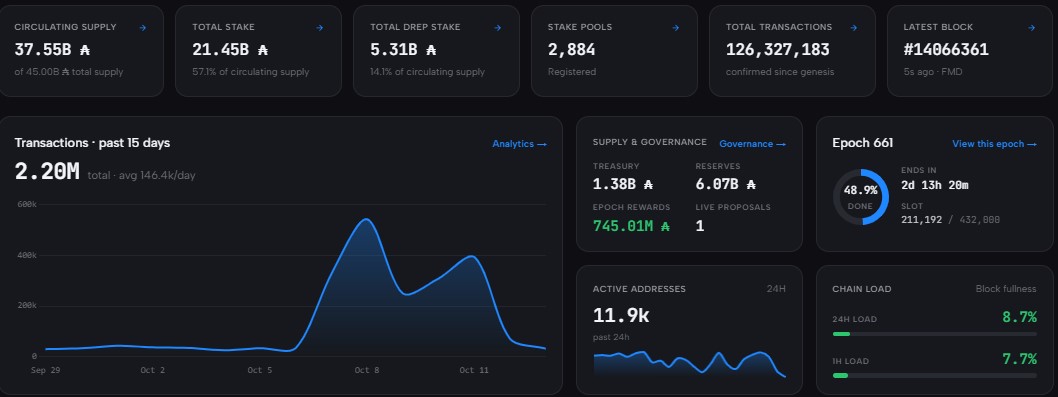Click the 5.31B DRep stake value
Viewport: 1058px width, 397px height.
coord(403,49)
